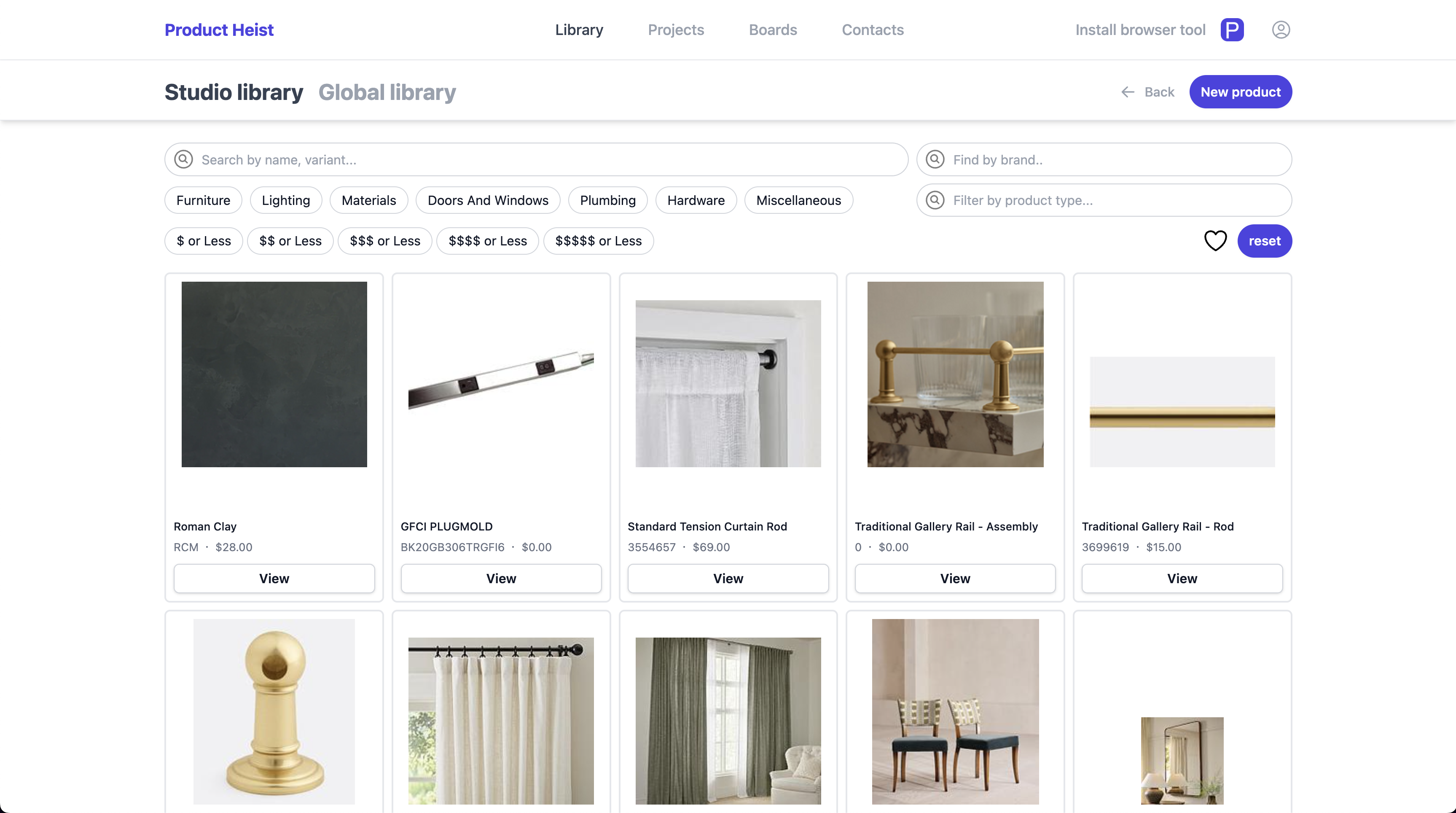Toggle the Lighting category filter
This screenshot has width=1456, height=813.
[x=286, y=200]
